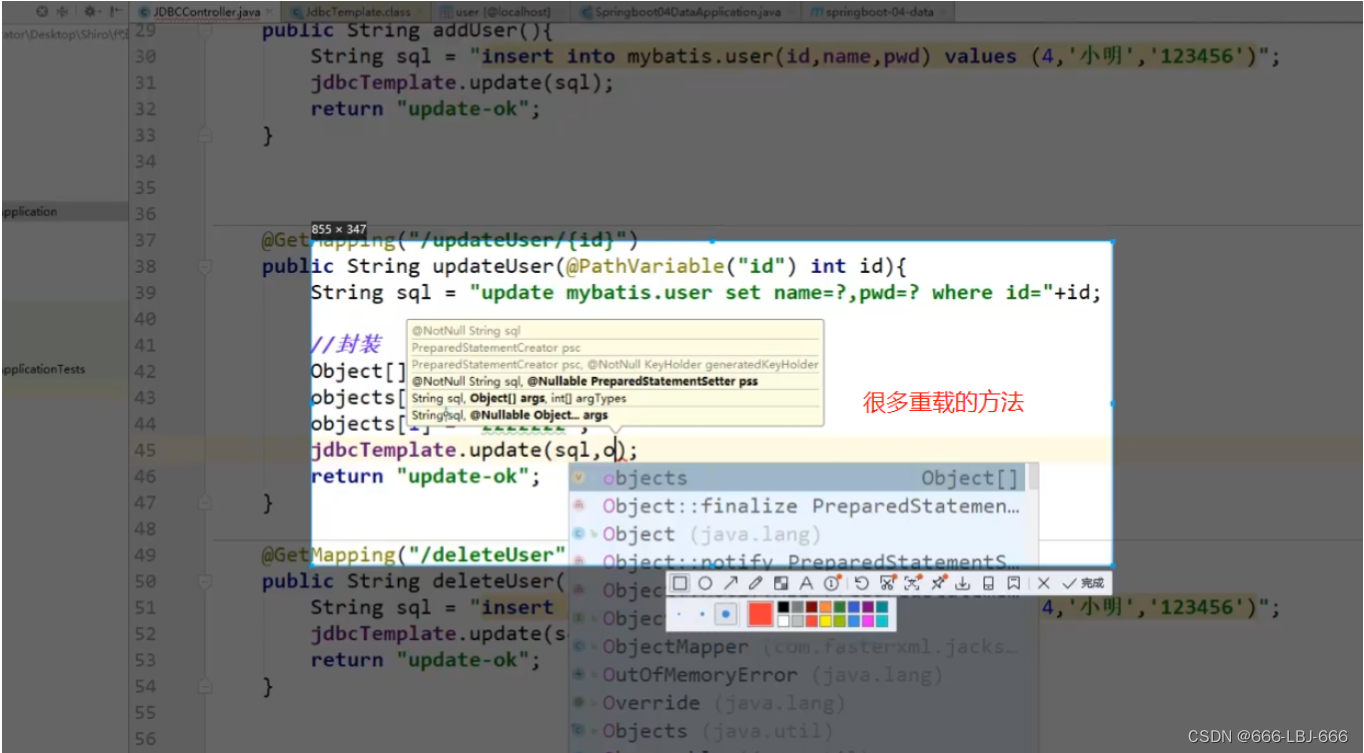The width and height of the screenshot is (1364, 753).
Task: Choose 'ObjectMapper' completion suggestion
Action: pos(797,647)
